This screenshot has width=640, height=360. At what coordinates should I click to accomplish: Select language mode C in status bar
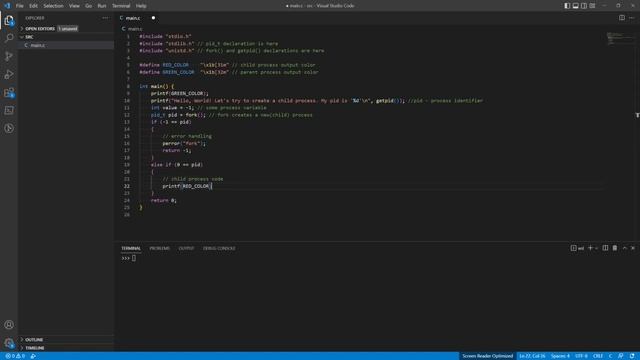point(610,356)
